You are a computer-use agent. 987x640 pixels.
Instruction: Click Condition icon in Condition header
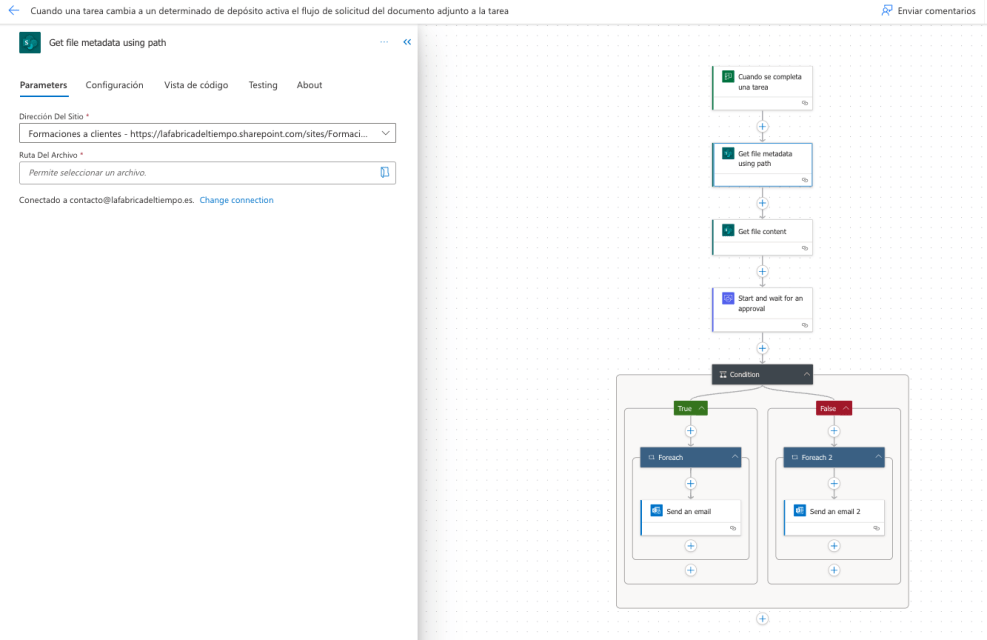pos(723,374)
